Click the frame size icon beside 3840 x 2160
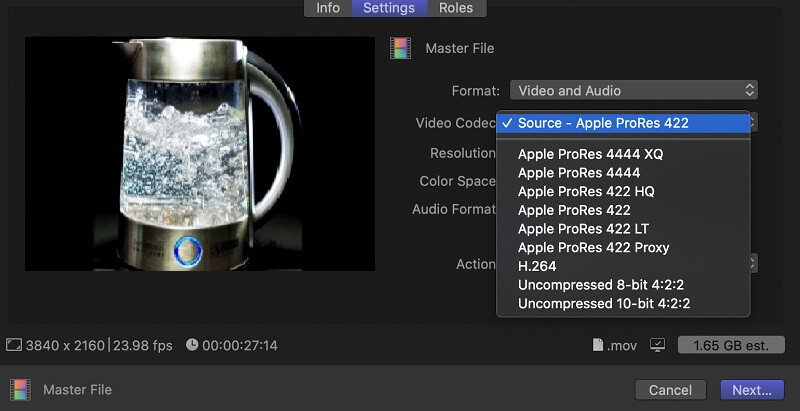This screenshot has width=800, height=411. point(14,345)
